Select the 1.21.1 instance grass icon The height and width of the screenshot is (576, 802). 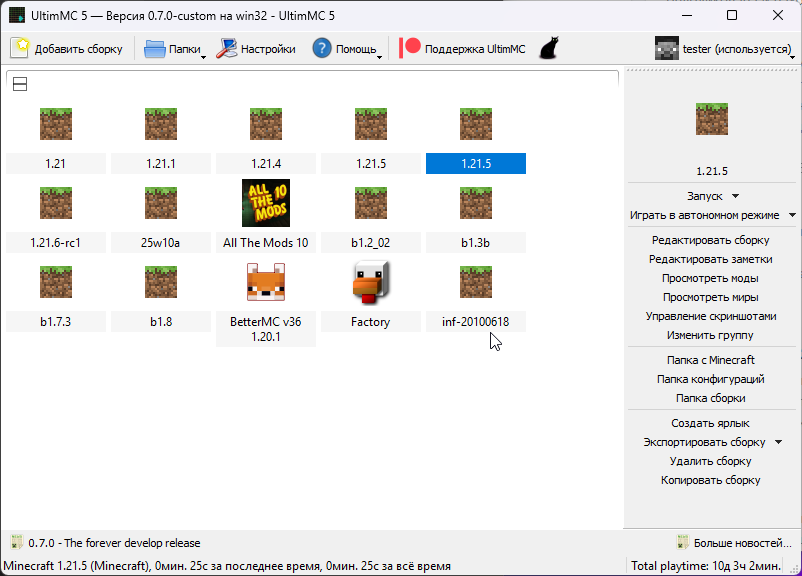click(x=161, y=124)
